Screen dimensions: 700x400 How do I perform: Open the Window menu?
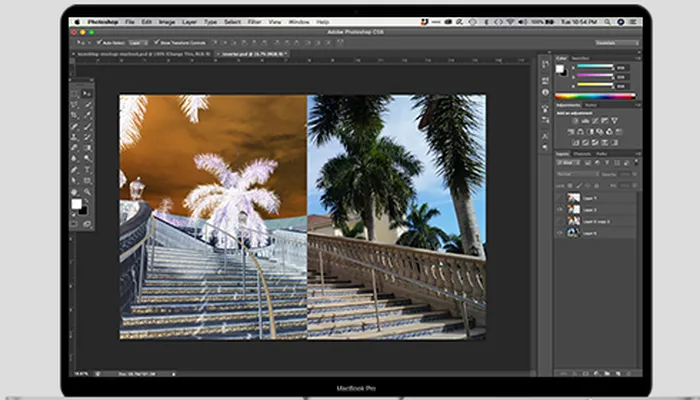299,21
